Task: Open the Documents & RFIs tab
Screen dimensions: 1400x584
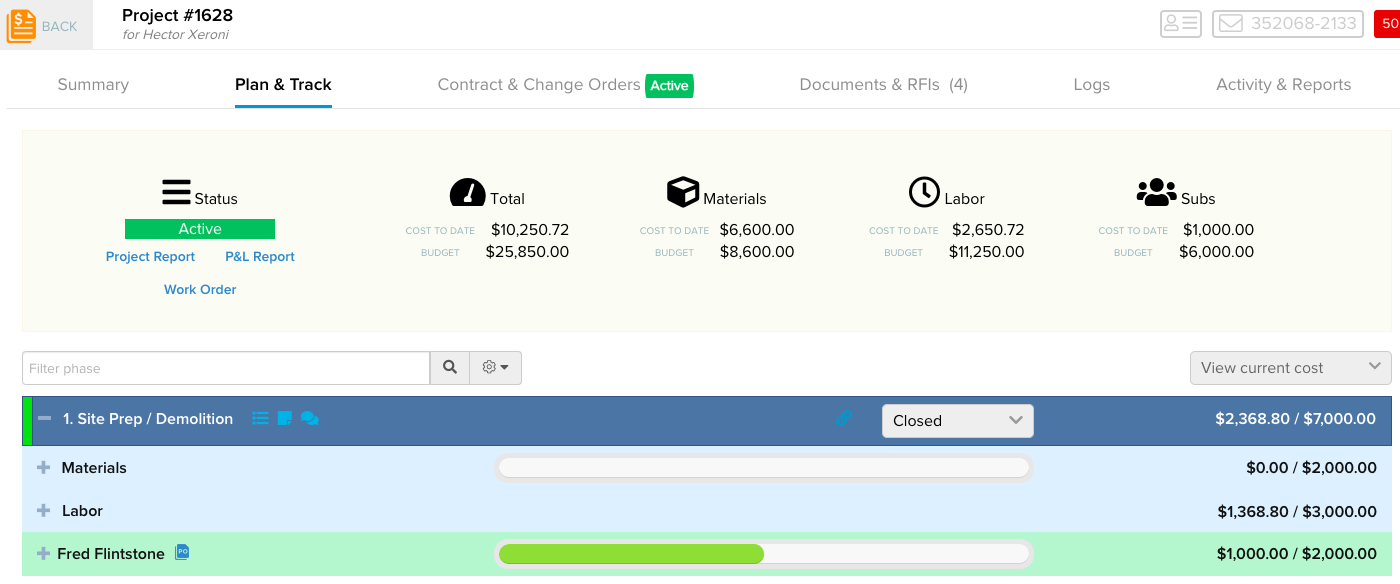Action: pos(884,85)
